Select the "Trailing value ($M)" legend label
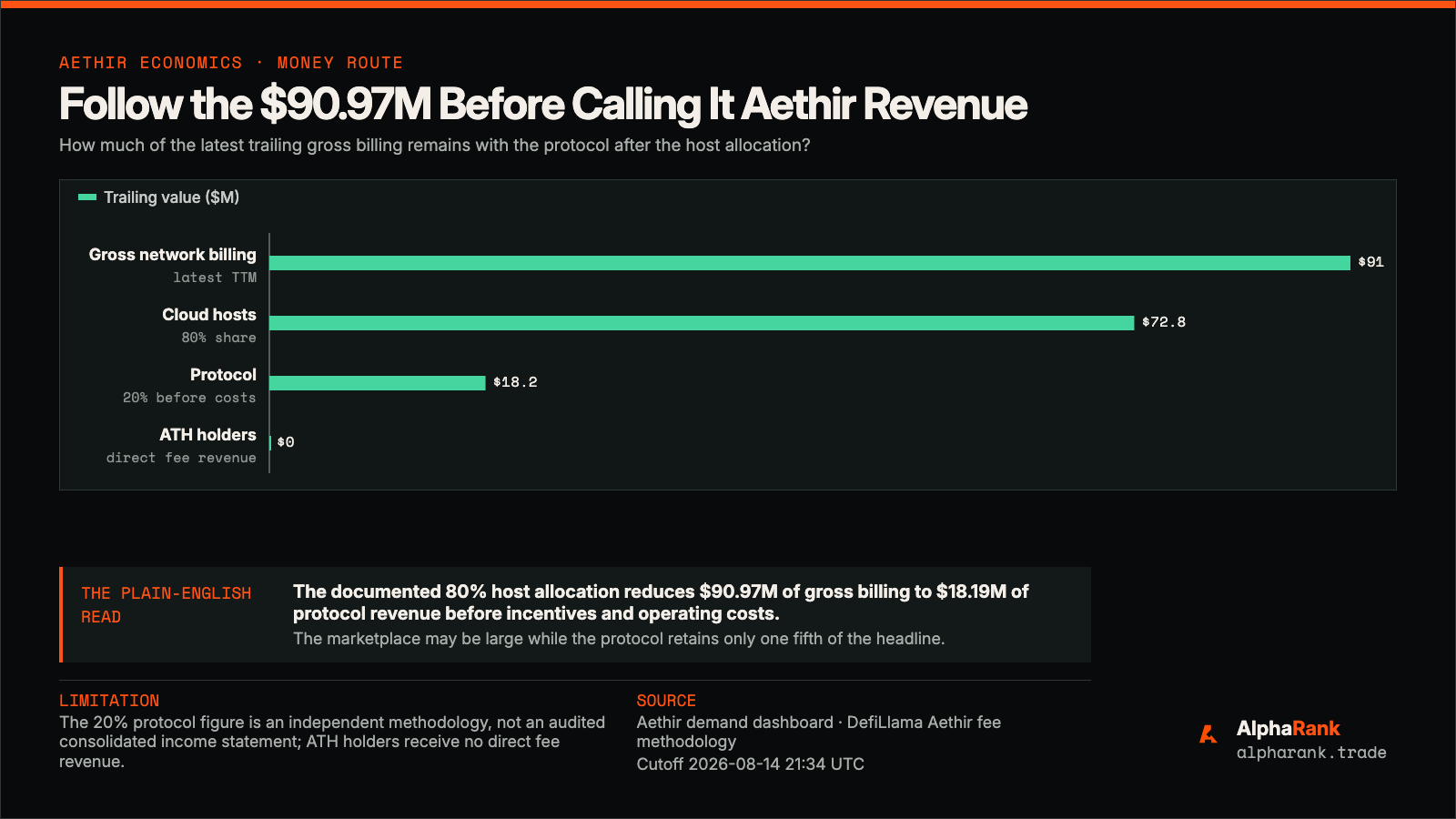Screen dimensions: 1456x819 point(171,197)
